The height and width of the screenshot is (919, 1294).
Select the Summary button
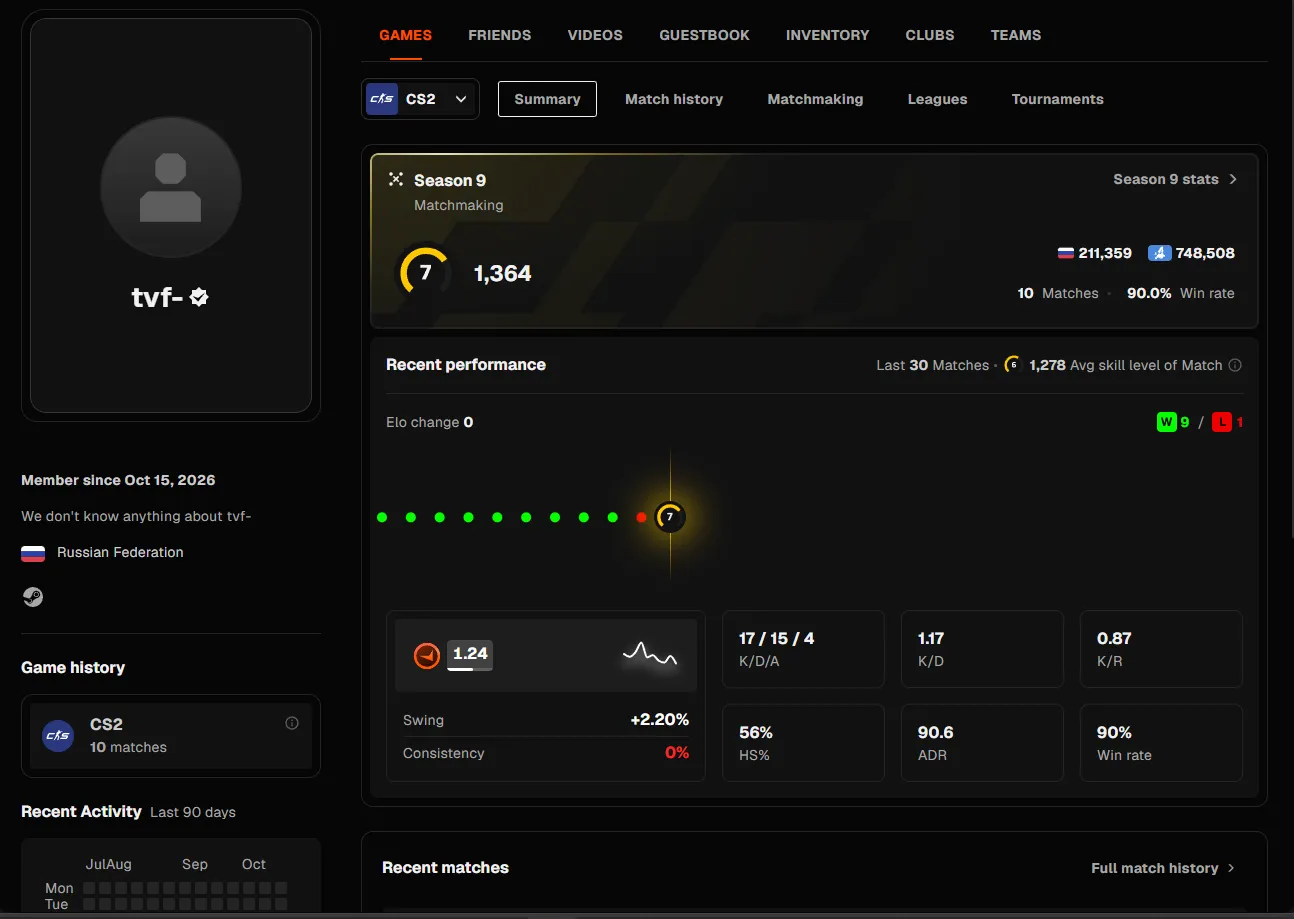(x=547, y=99)
